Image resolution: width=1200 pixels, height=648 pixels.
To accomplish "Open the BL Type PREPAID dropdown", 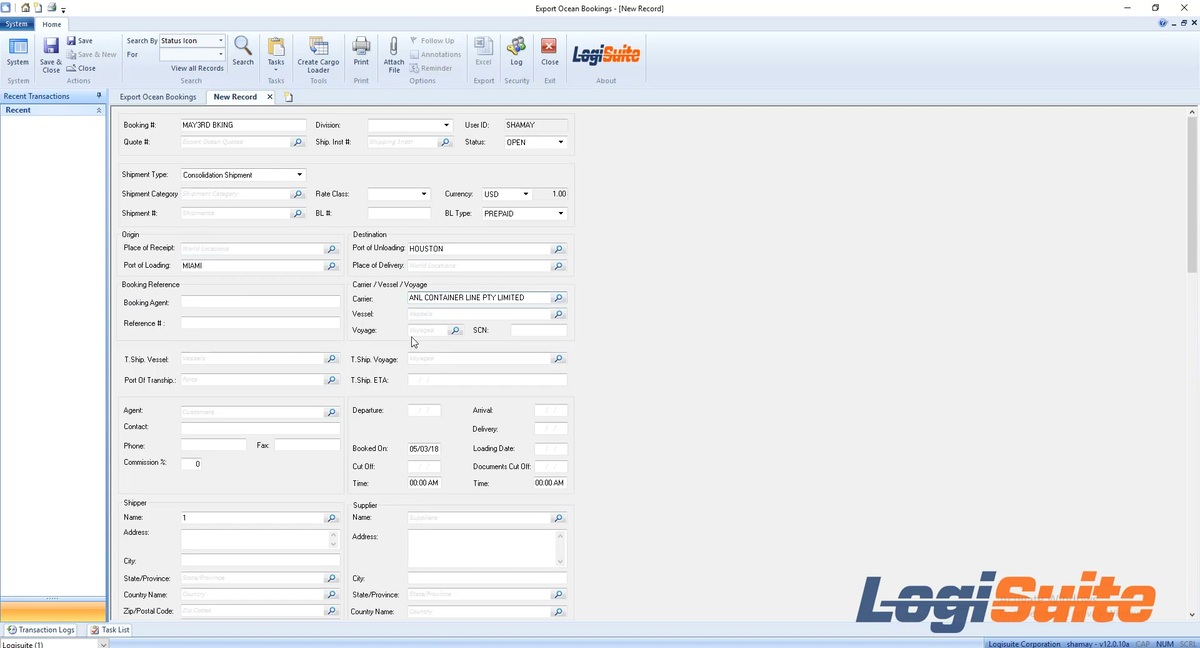I will point(561,214).
